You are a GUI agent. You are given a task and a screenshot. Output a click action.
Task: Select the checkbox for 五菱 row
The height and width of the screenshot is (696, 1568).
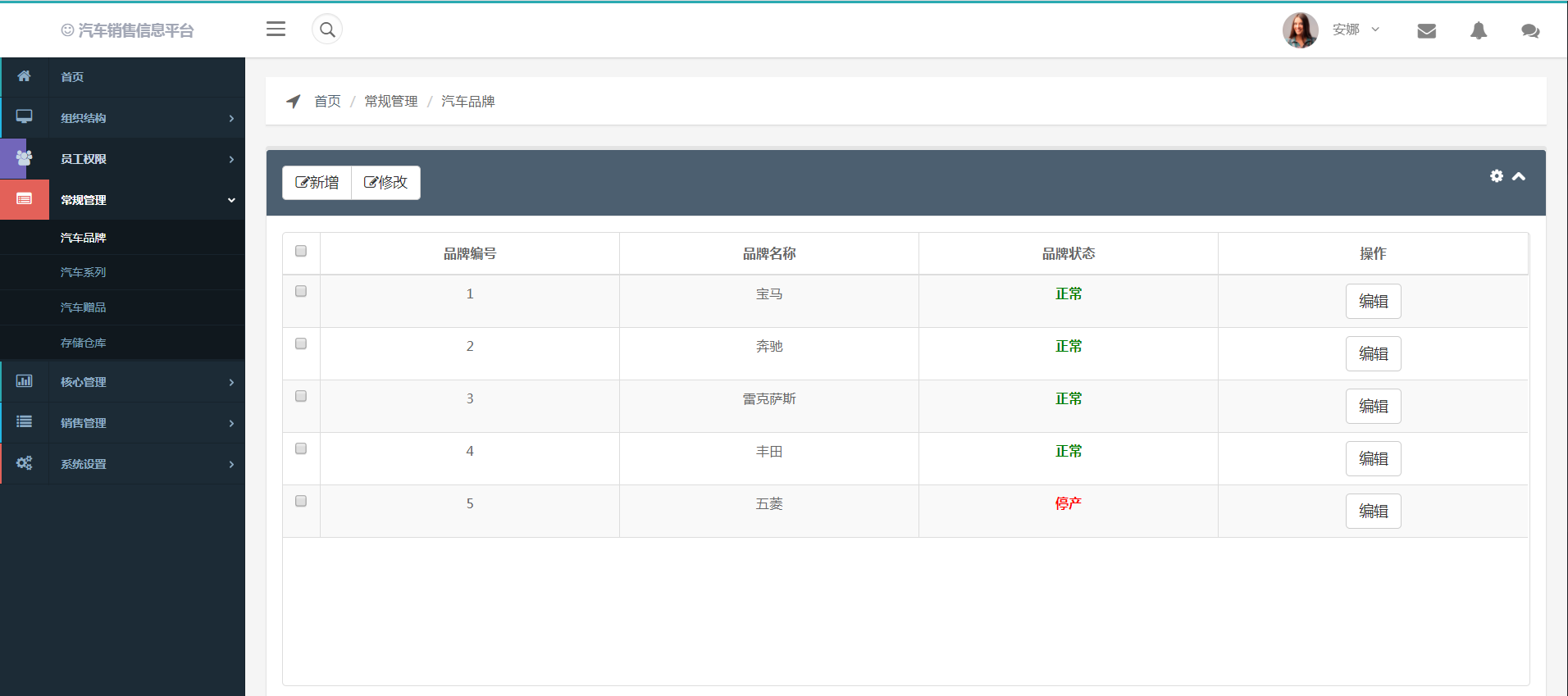point(301,501)
